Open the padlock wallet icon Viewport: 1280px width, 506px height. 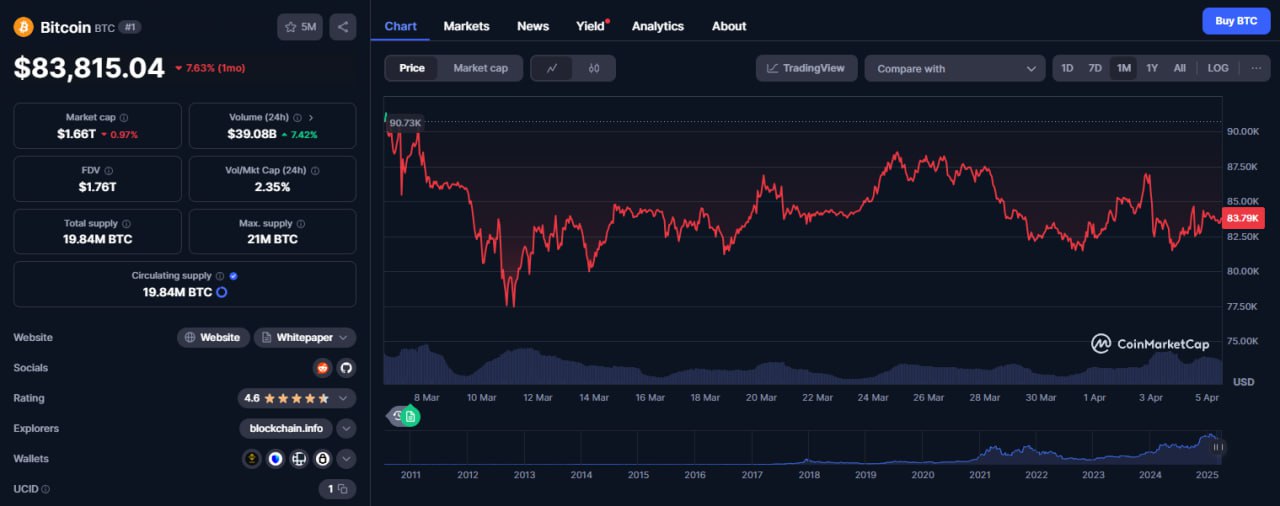point(323,459)
